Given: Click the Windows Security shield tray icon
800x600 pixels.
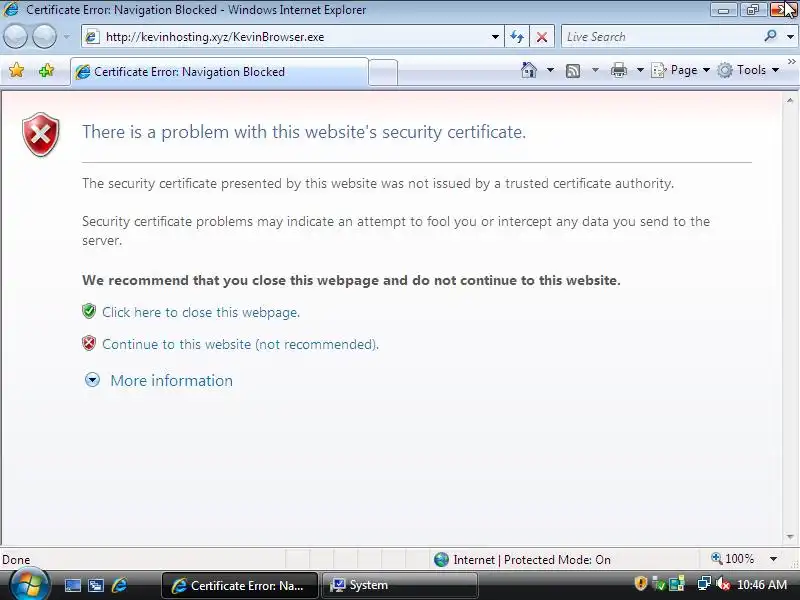Looking at the screenshot, I should (x=640, y=583).
